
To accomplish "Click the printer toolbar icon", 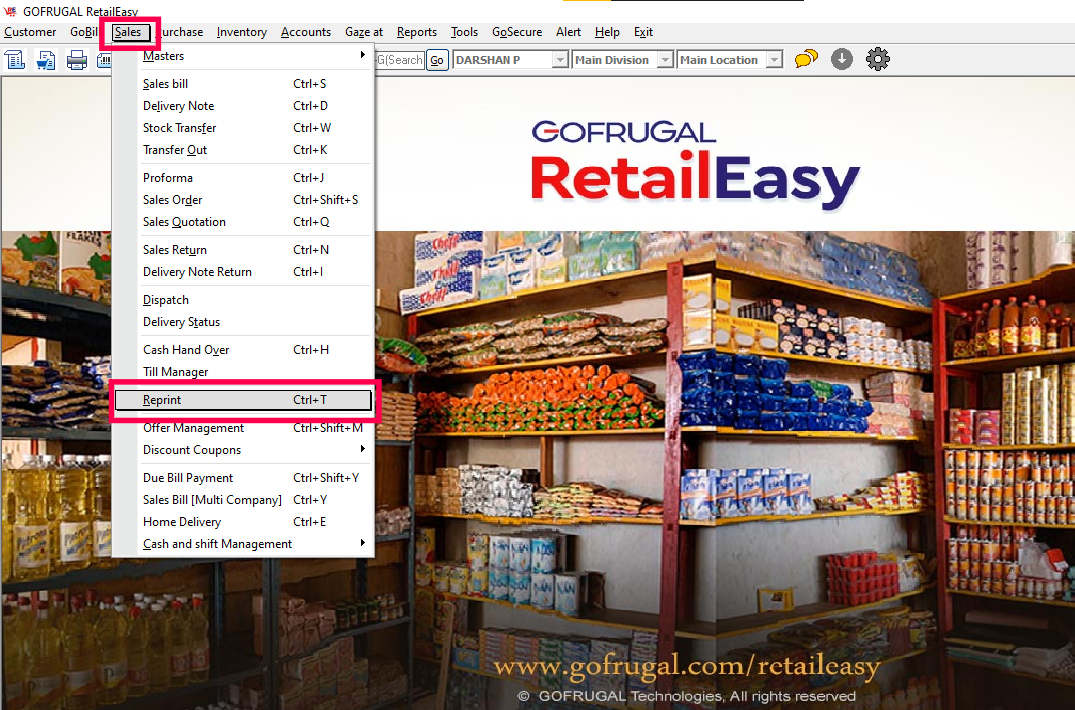I will tap(77, 60).
